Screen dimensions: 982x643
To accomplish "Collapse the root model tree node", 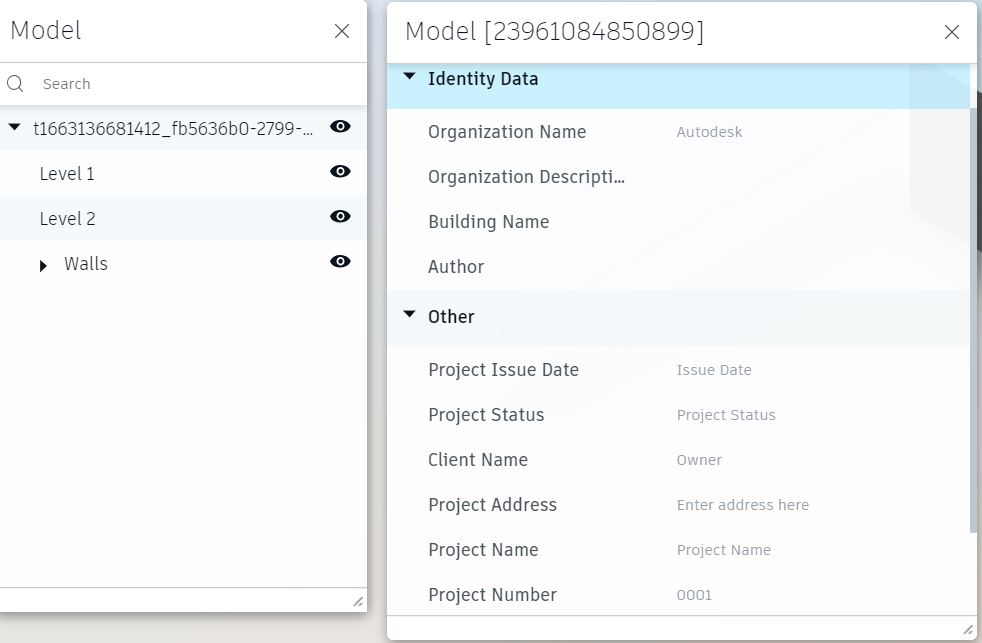I will [x=14, y=127].
